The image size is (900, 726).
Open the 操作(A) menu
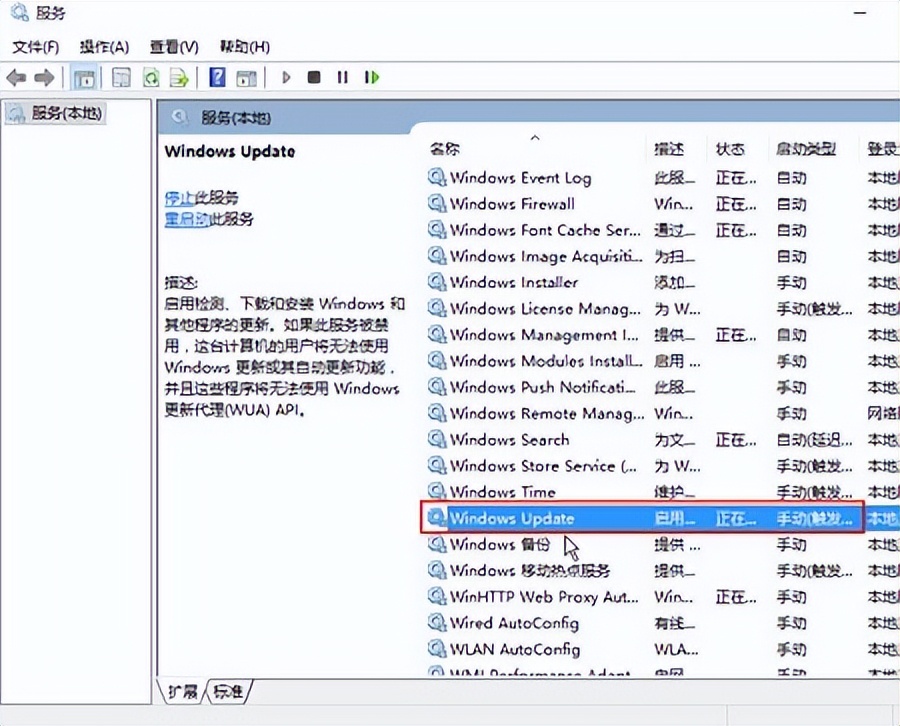tap(103, 46)
